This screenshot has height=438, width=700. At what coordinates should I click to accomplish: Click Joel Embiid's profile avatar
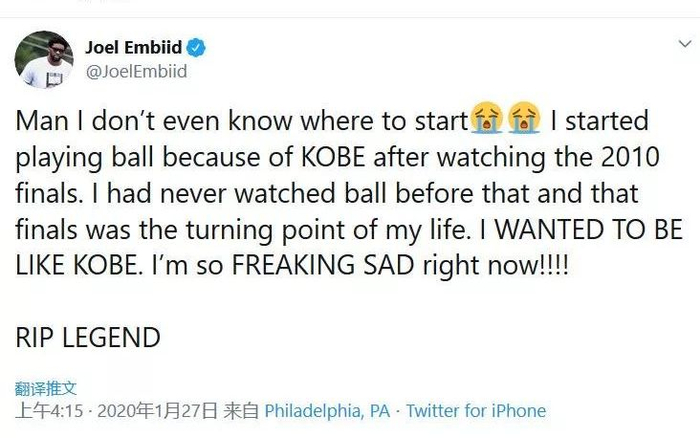pyautogui.click(x=44, y=59)
